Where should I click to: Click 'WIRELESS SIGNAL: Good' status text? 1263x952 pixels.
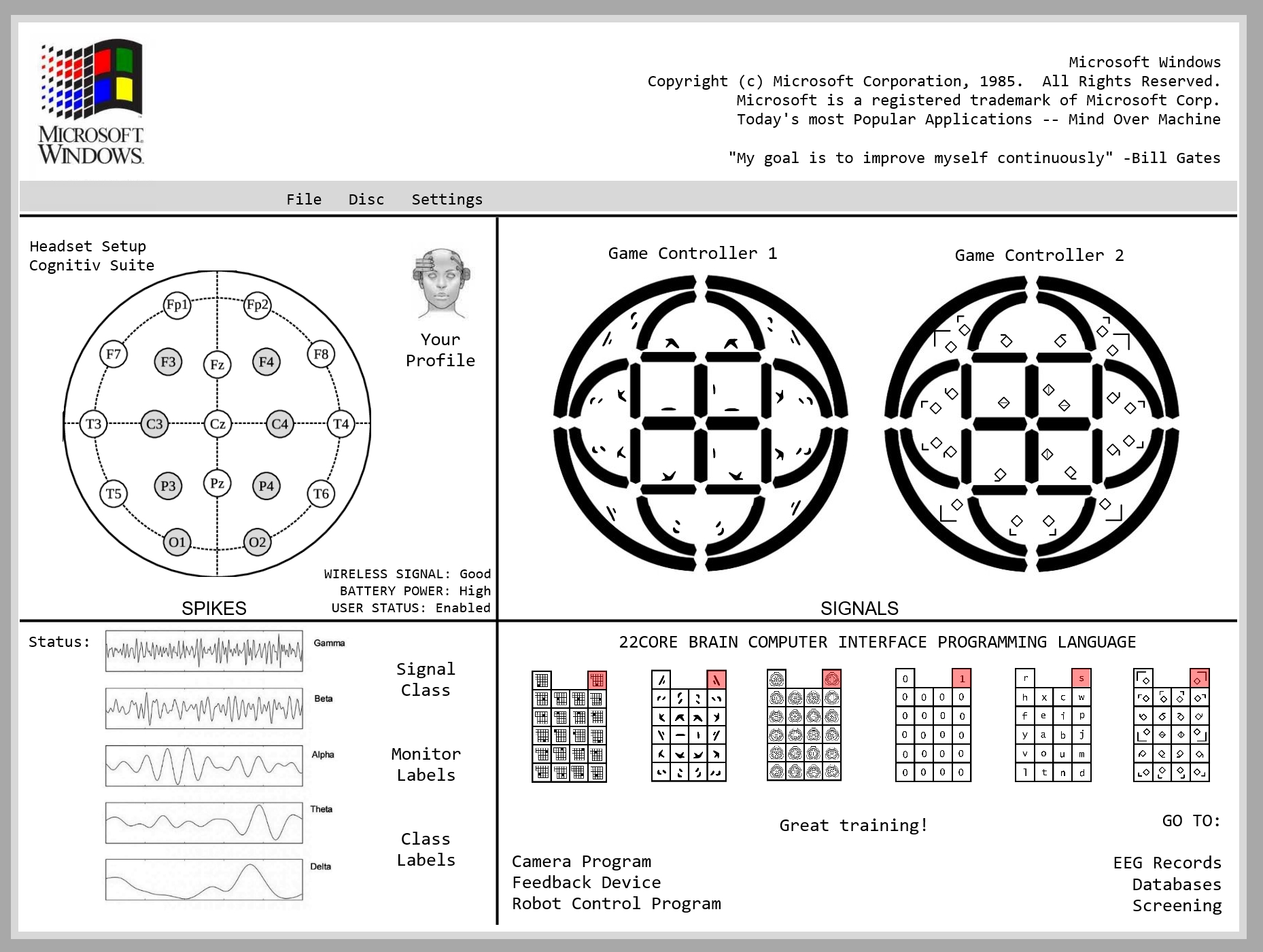click(407, 574)
